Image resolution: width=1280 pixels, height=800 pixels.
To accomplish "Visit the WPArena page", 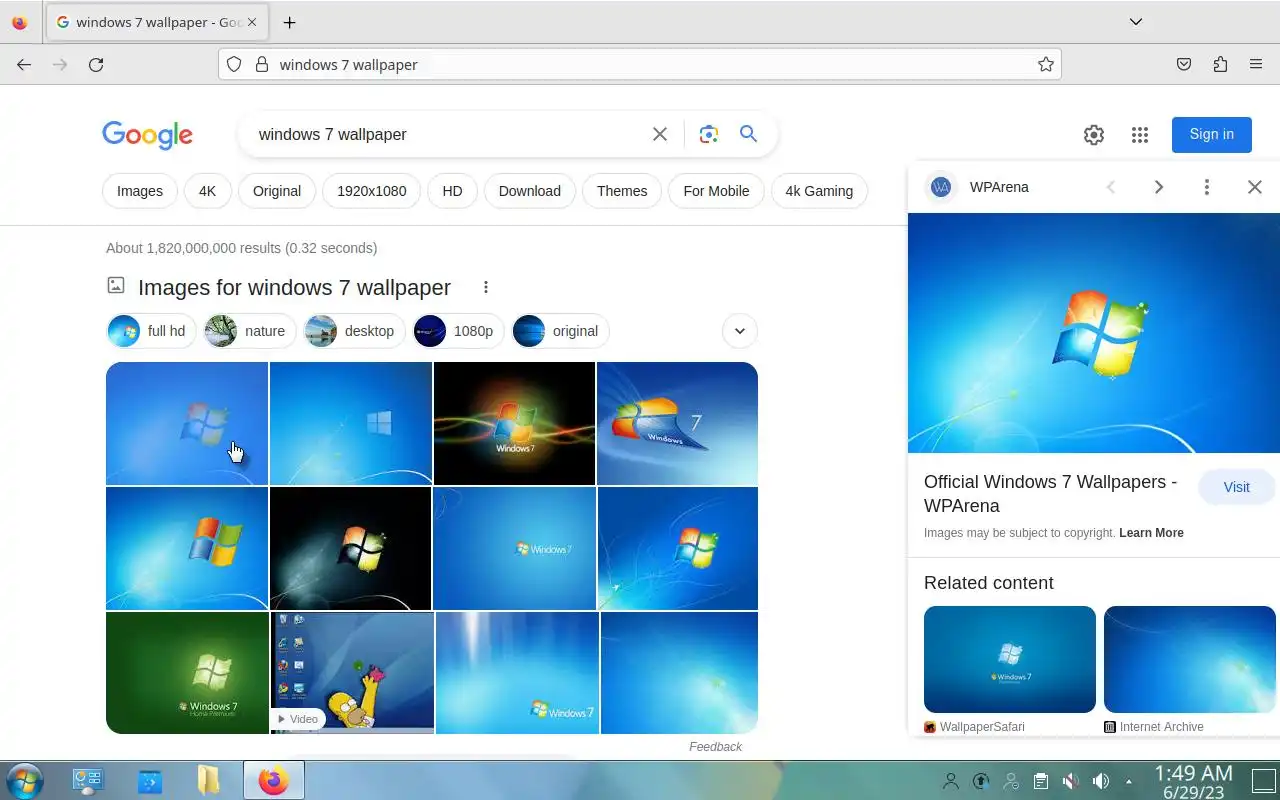I will coord(1237,487).
